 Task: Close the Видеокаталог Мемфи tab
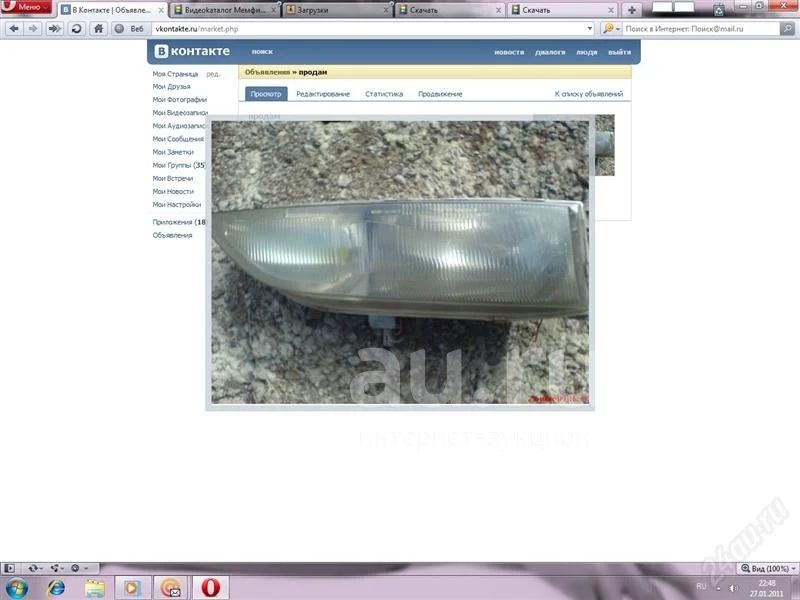click(273, 10)
